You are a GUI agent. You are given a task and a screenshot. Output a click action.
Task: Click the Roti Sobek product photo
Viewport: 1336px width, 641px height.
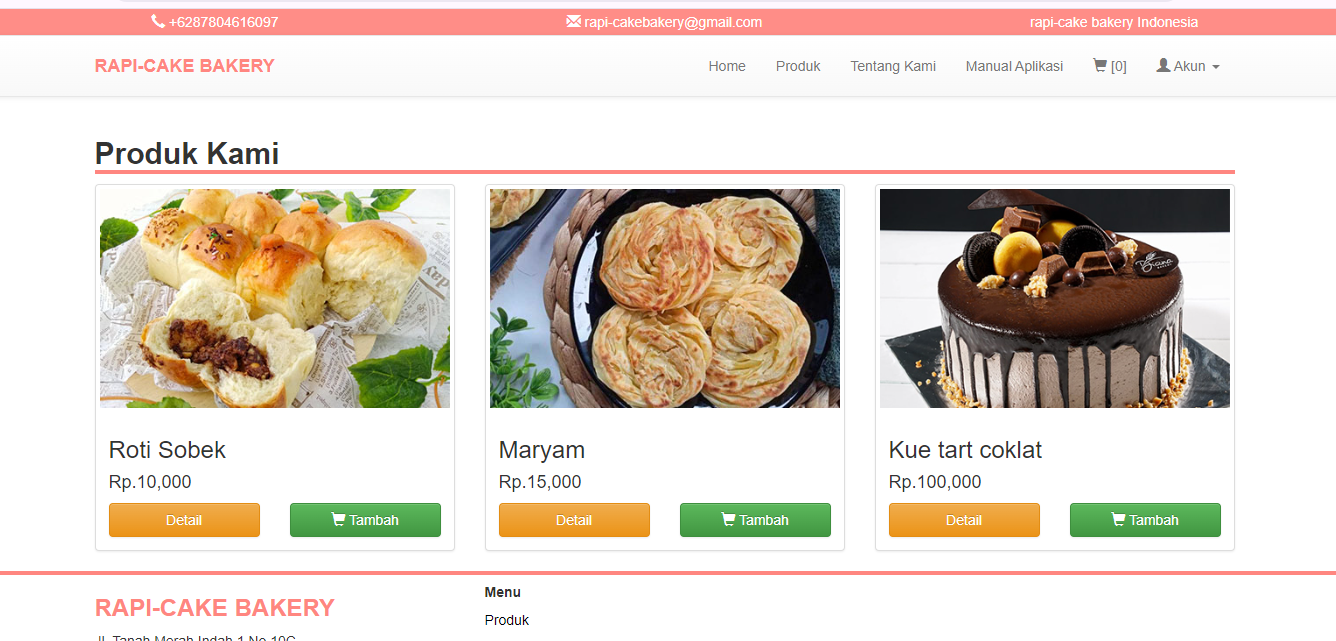[275, 298]
